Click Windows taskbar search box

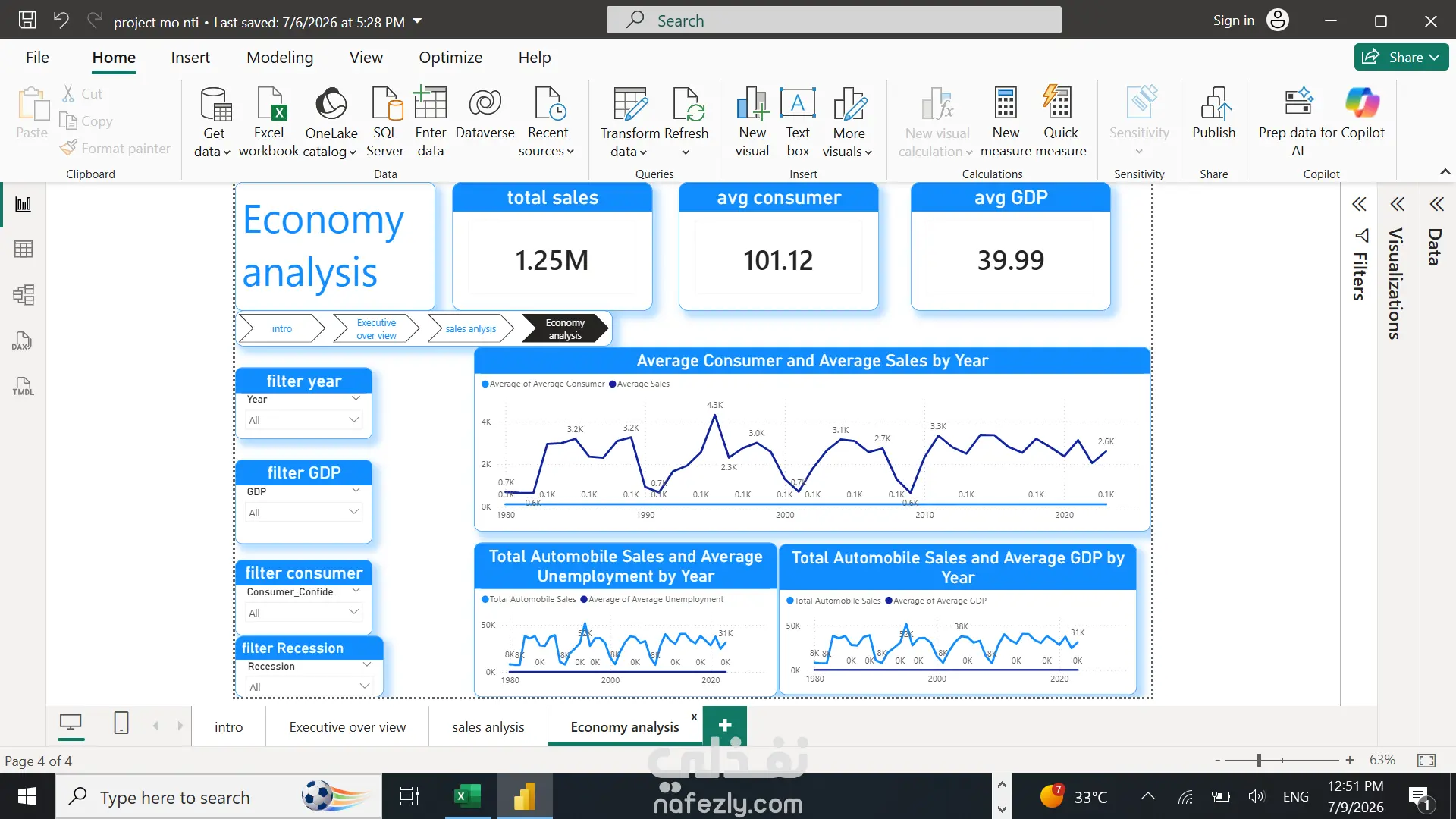pos(218,796)
